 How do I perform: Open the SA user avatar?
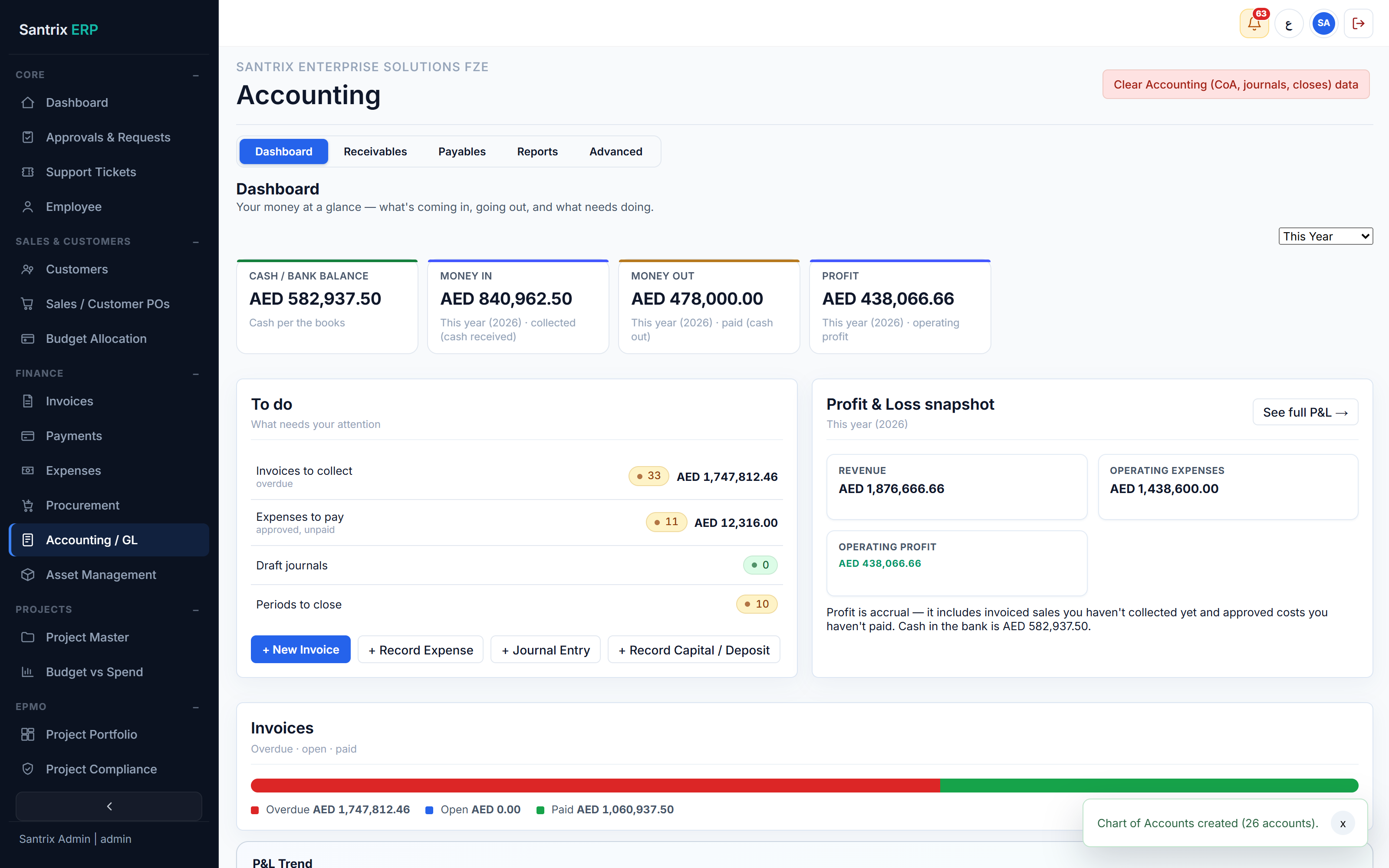pyautogui.click(x=1323, y=23)
